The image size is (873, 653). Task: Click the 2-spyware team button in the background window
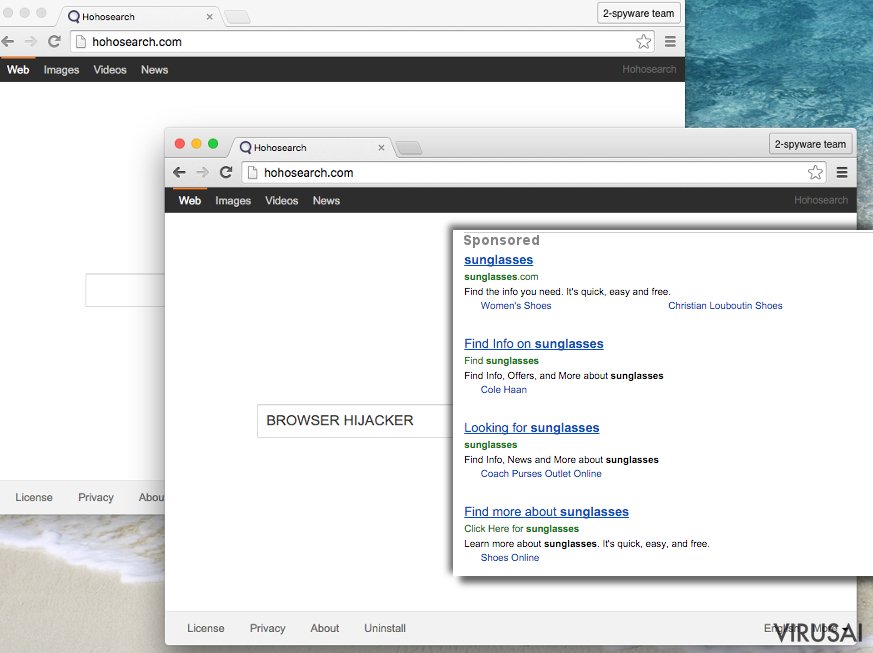pyautogui.click(x=639, y=13)
